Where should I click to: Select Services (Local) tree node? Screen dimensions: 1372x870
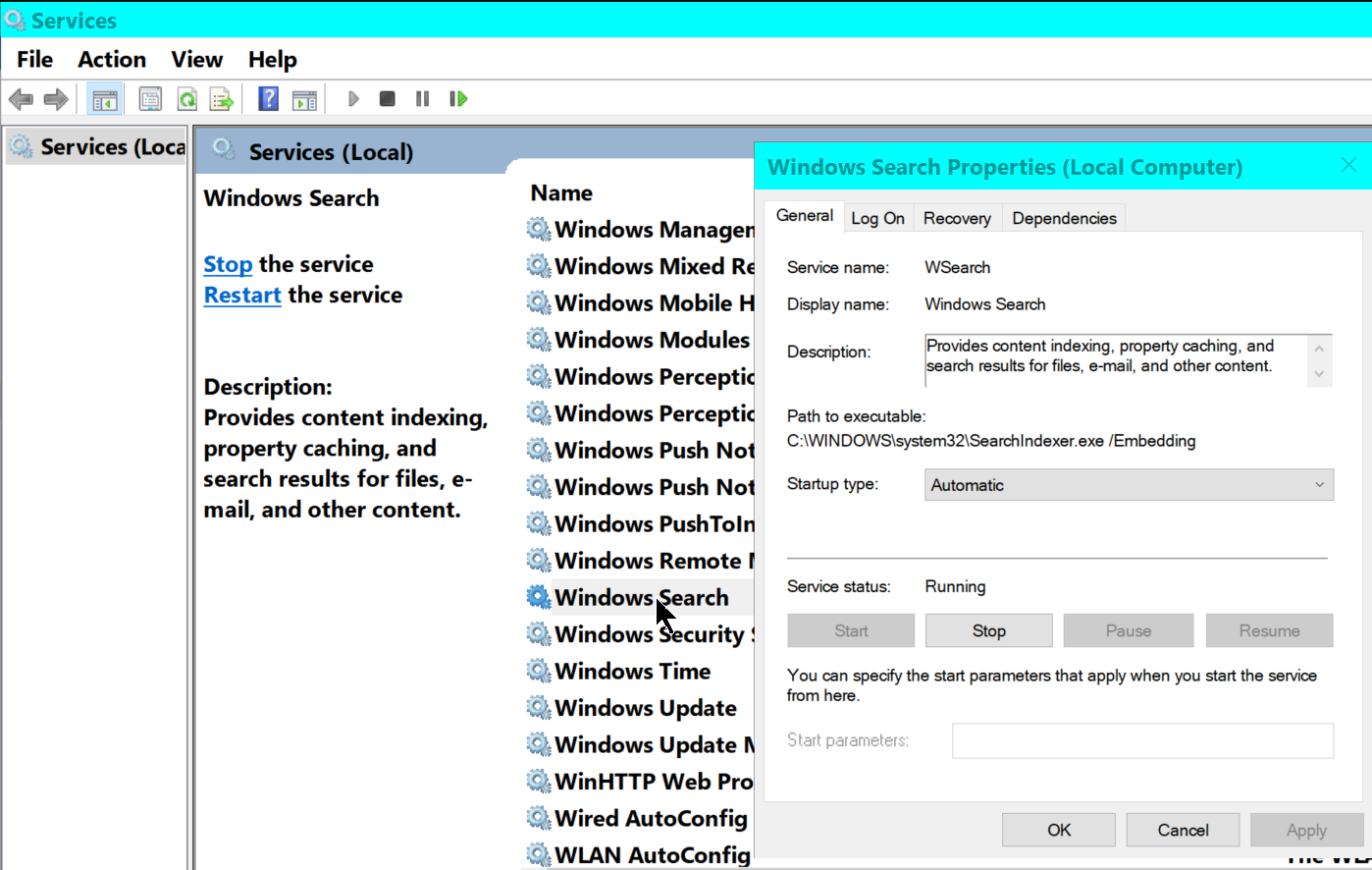coord(97,147)
